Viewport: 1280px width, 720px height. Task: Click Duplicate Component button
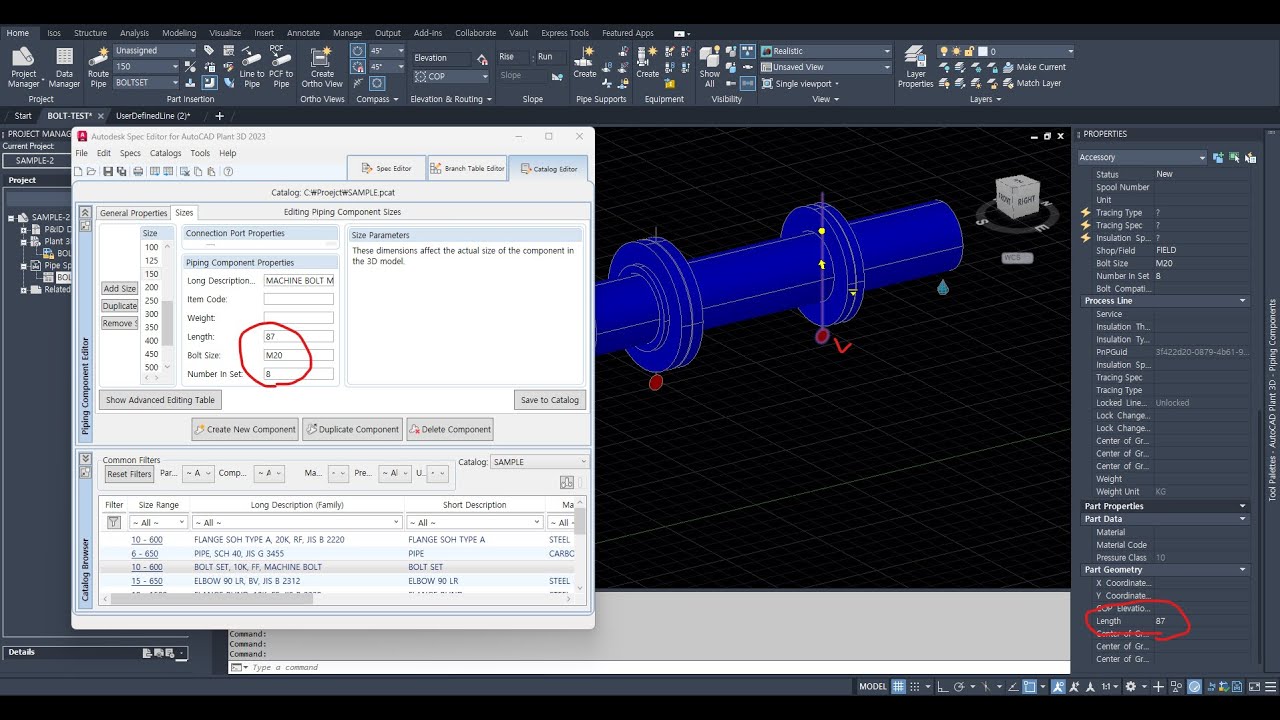coord(353,429)
